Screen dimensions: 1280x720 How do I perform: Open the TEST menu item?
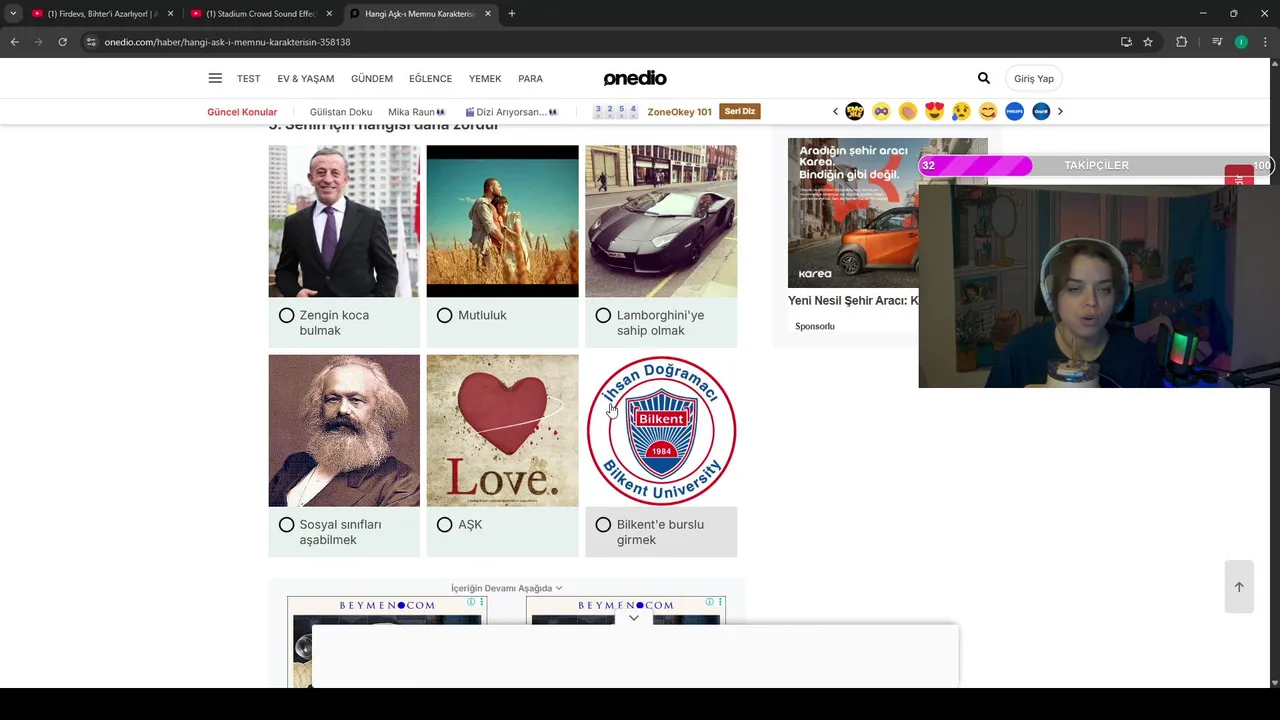point(248,78)
